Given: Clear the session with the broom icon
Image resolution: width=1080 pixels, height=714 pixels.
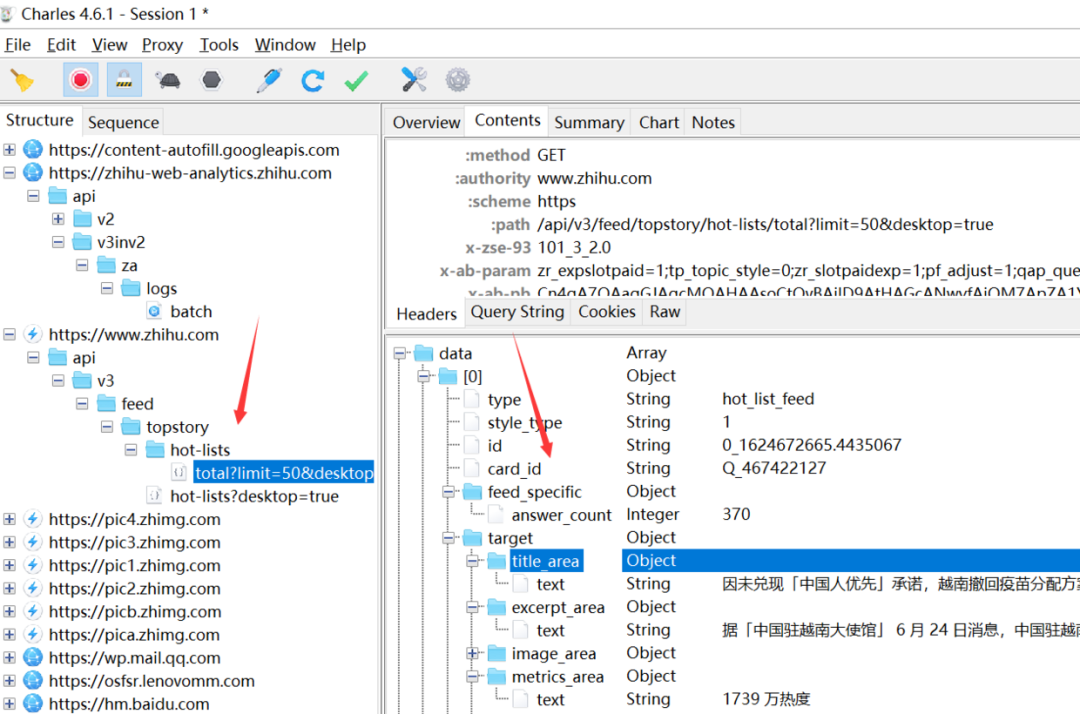Looking at the screenshot, I should [22, 81].
